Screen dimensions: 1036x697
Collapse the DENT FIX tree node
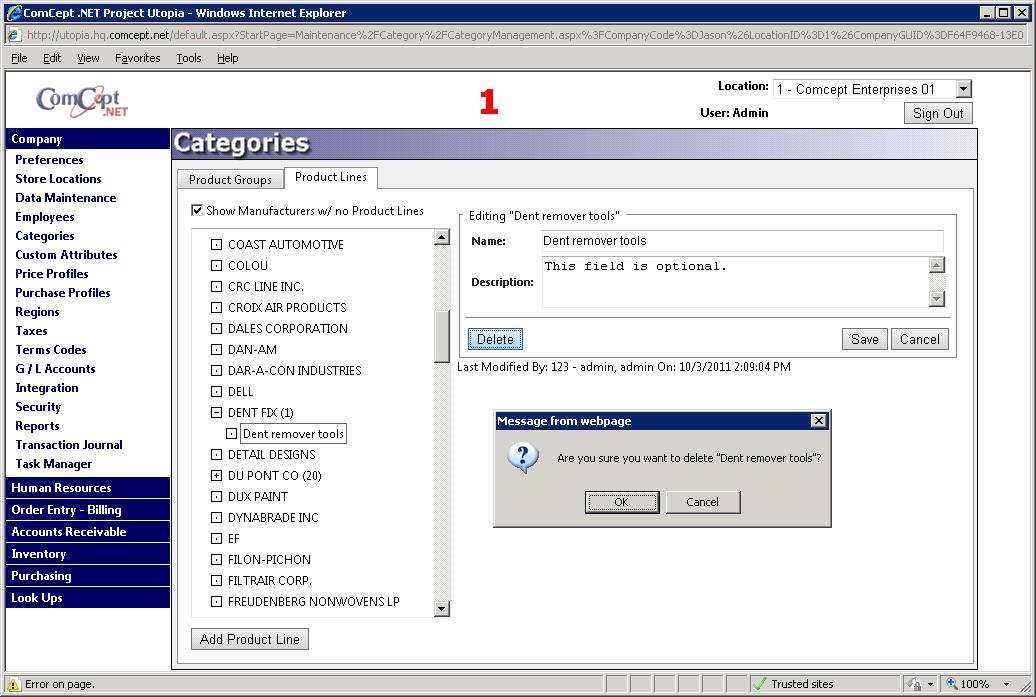point(216,413)
